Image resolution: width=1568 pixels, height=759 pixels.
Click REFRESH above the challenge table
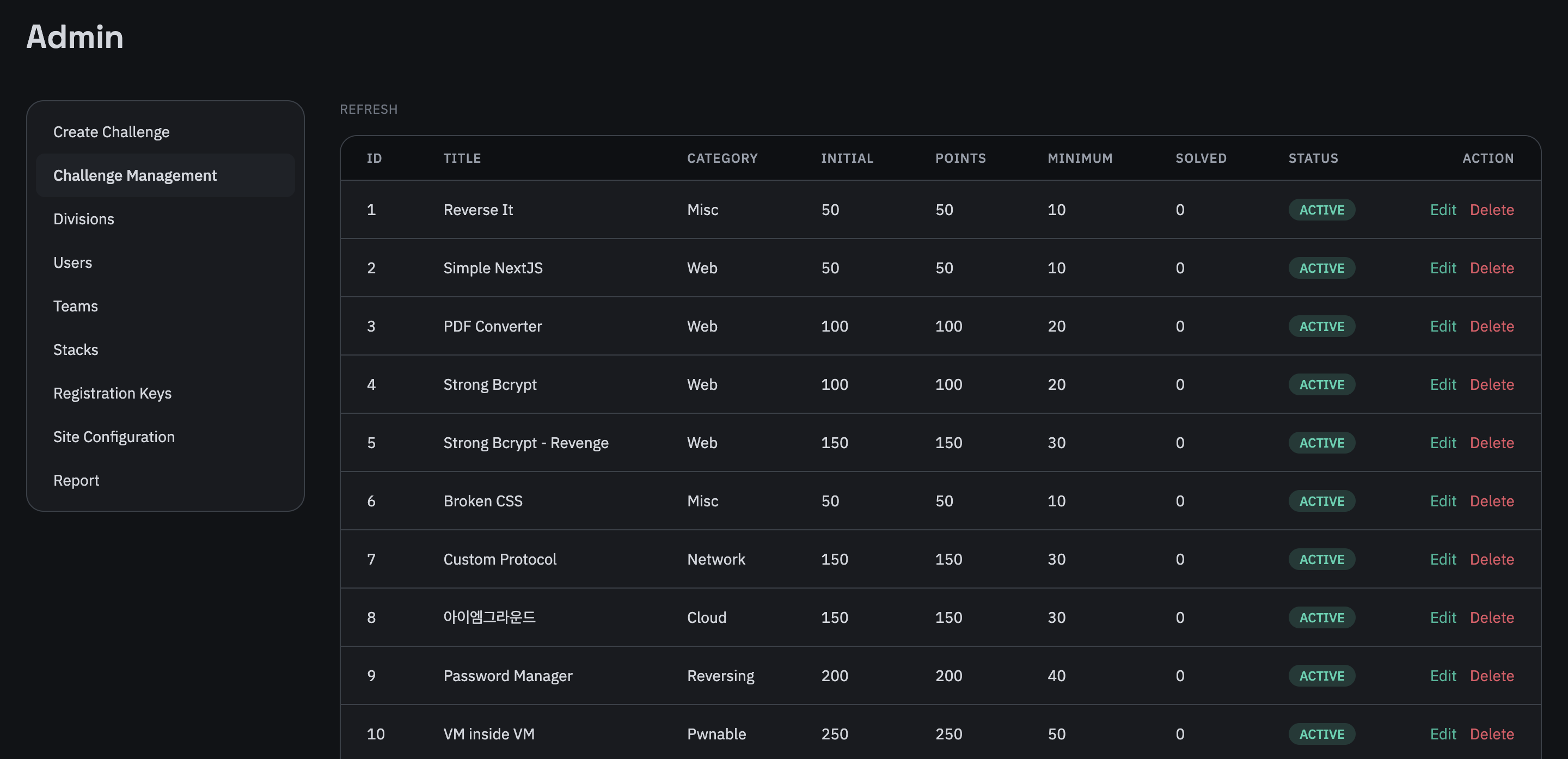tap(368, 109)
